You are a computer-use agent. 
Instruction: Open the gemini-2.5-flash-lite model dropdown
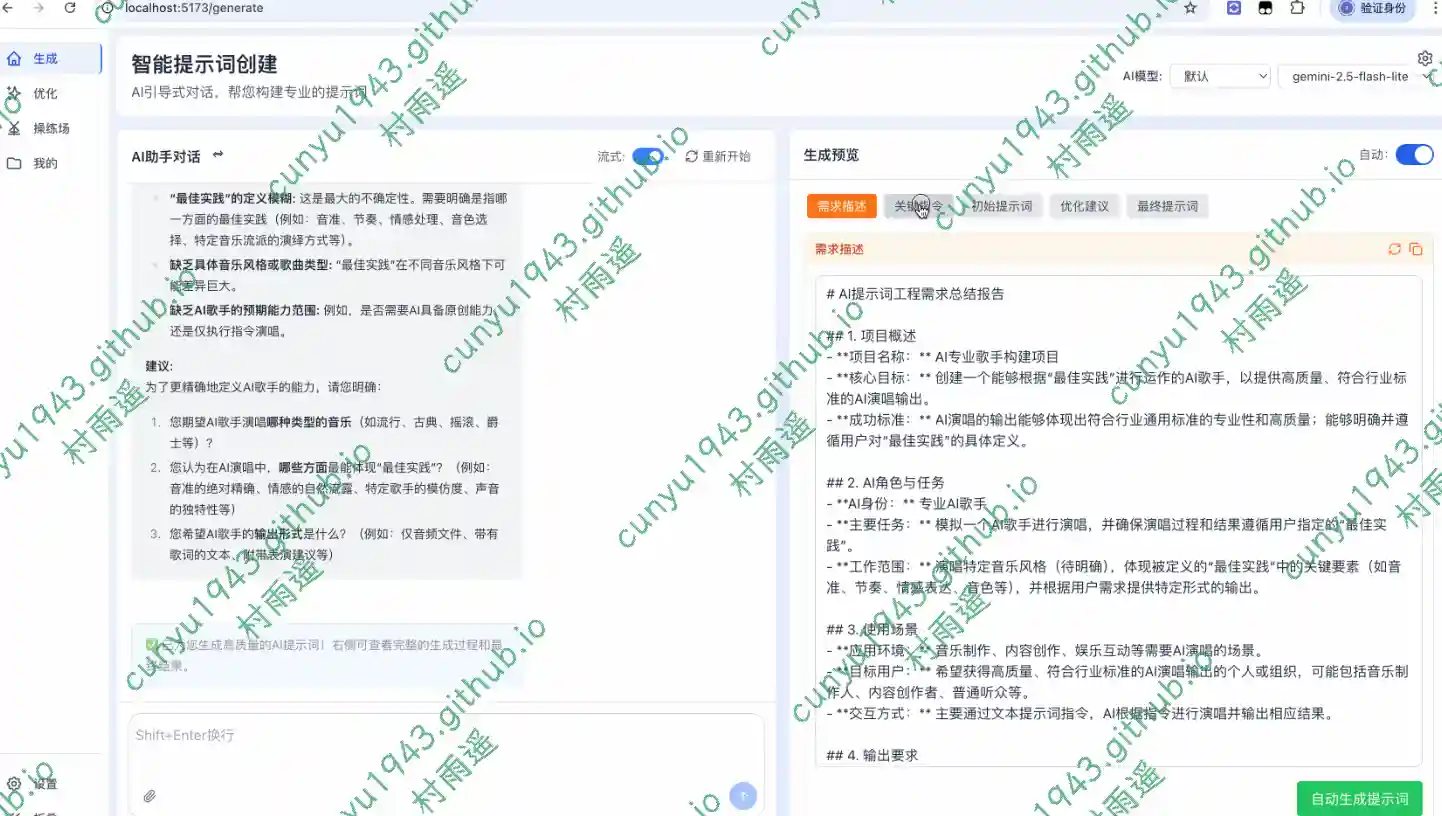tap(1358, 76)
